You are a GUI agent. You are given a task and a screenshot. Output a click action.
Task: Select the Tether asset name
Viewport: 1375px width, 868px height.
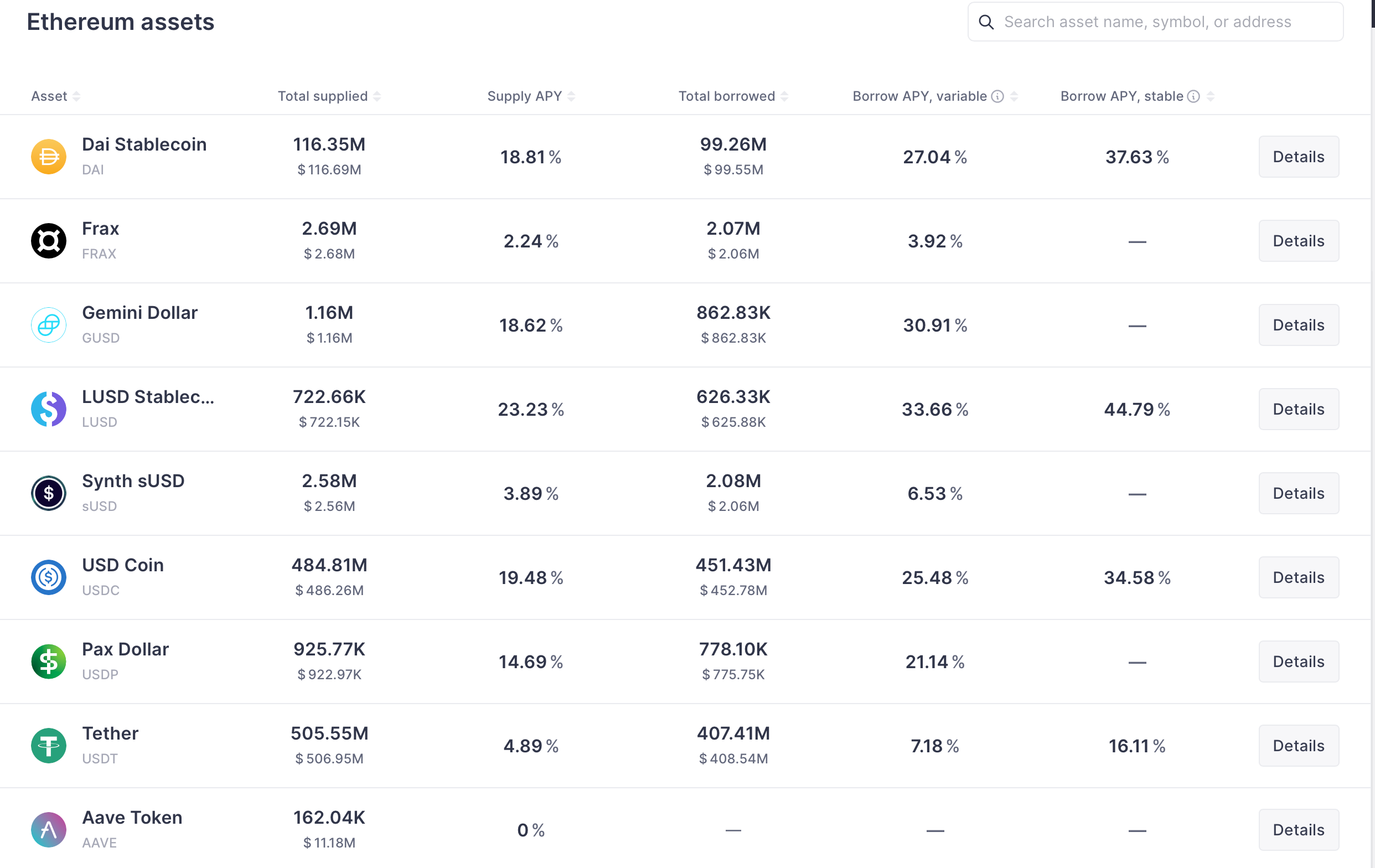coord(110,733)
